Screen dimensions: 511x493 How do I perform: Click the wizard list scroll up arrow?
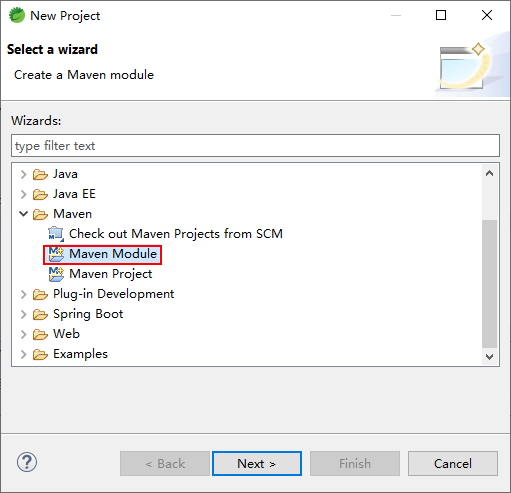489,173
